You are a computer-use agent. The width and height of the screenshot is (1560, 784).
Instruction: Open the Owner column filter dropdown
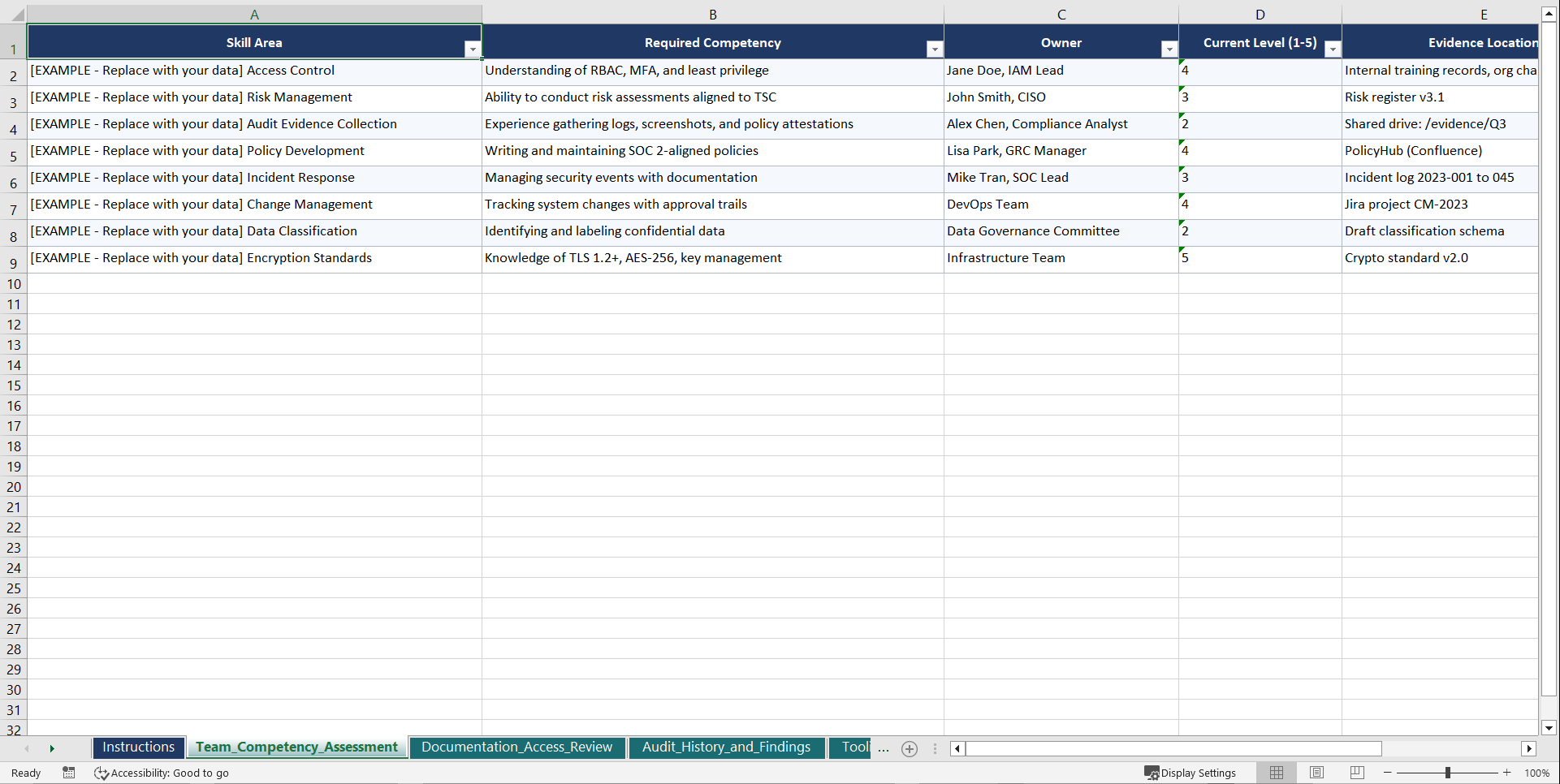[x=1169, y=49]
